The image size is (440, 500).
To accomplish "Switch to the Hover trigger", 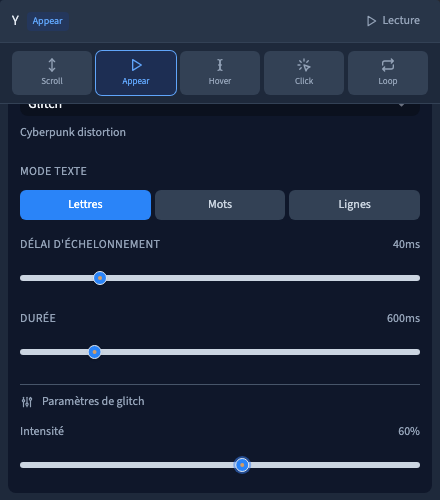I will point(220,73).
